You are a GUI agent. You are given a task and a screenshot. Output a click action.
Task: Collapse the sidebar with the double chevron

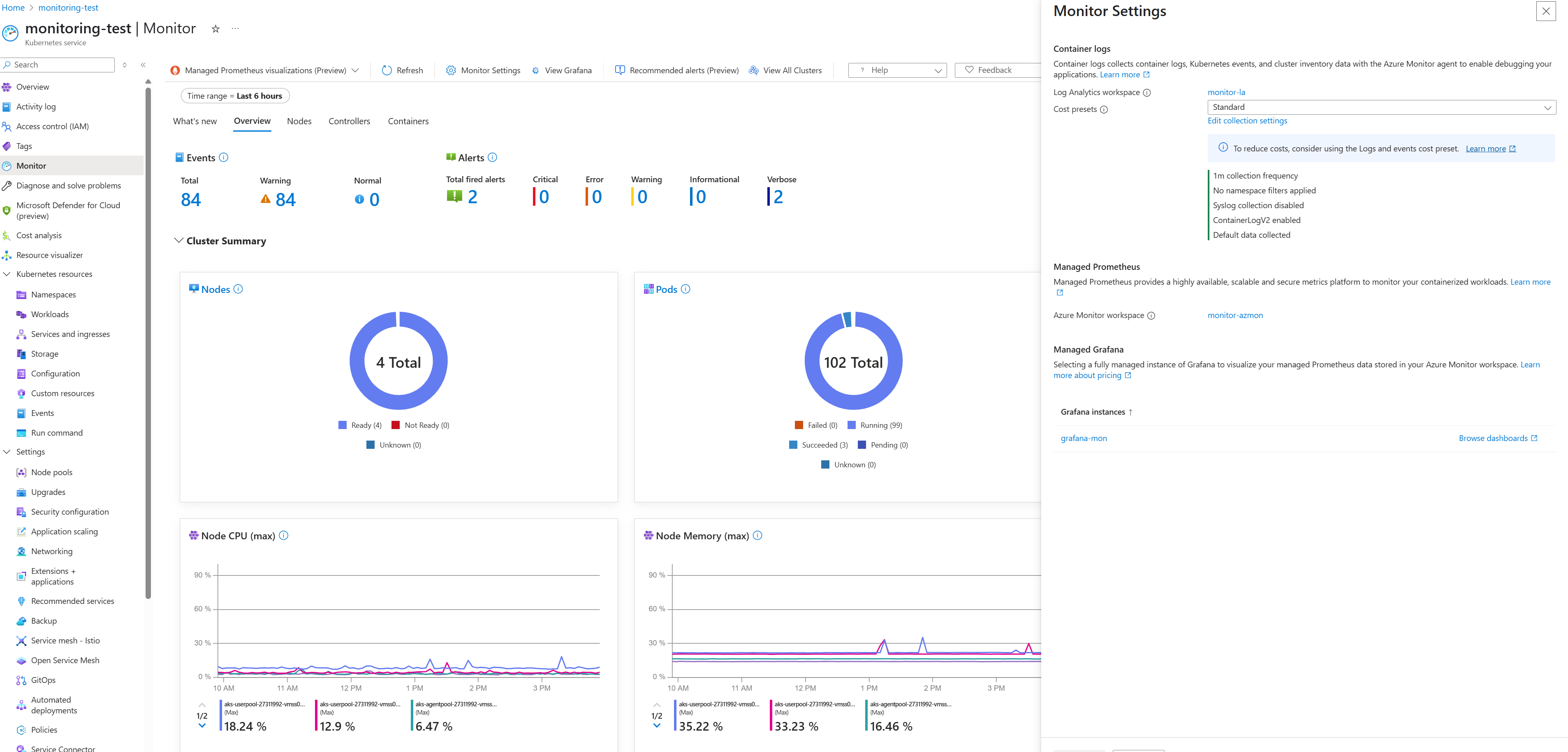pos(143,65)
